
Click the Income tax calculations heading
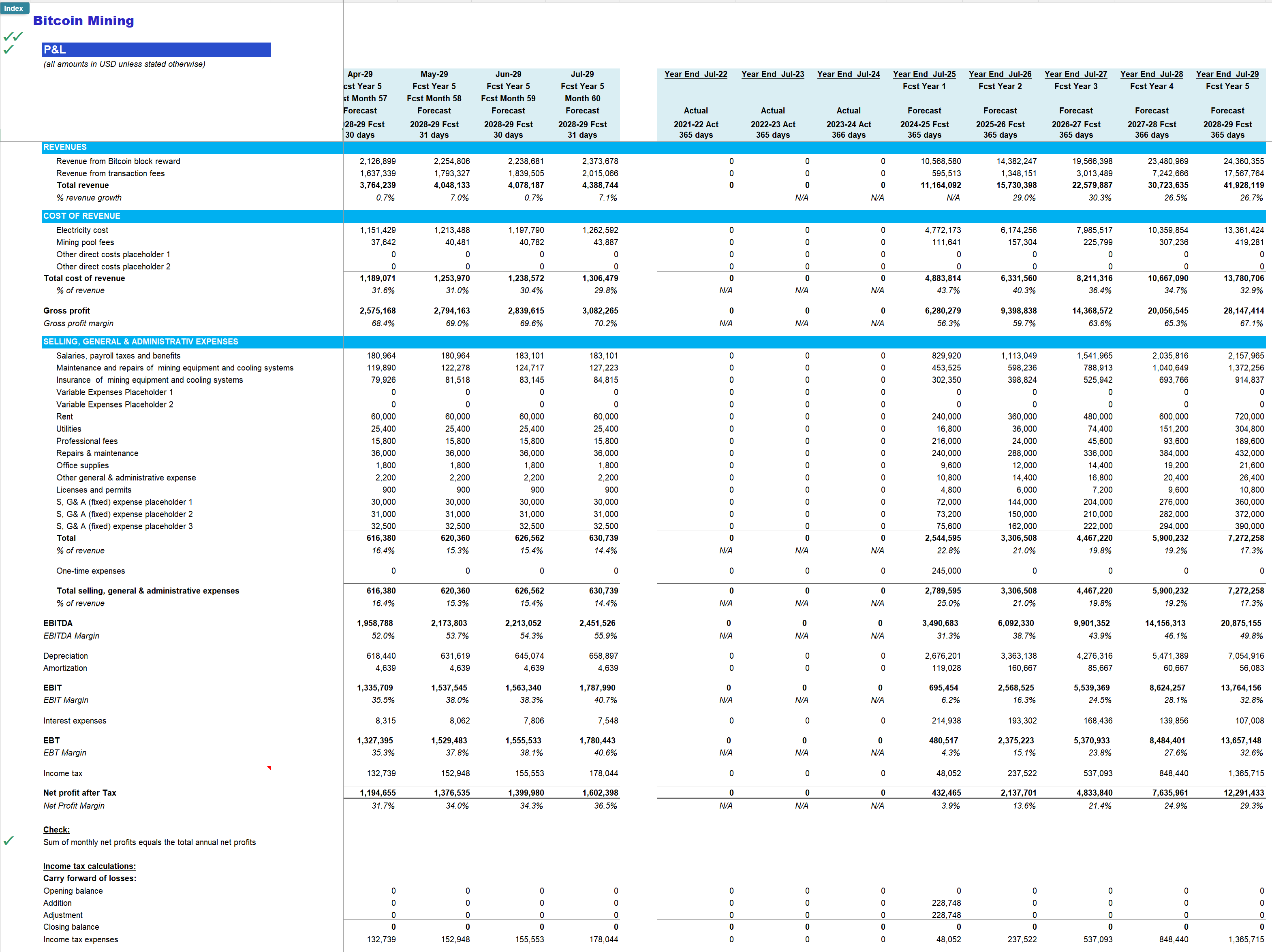point(89,866)
